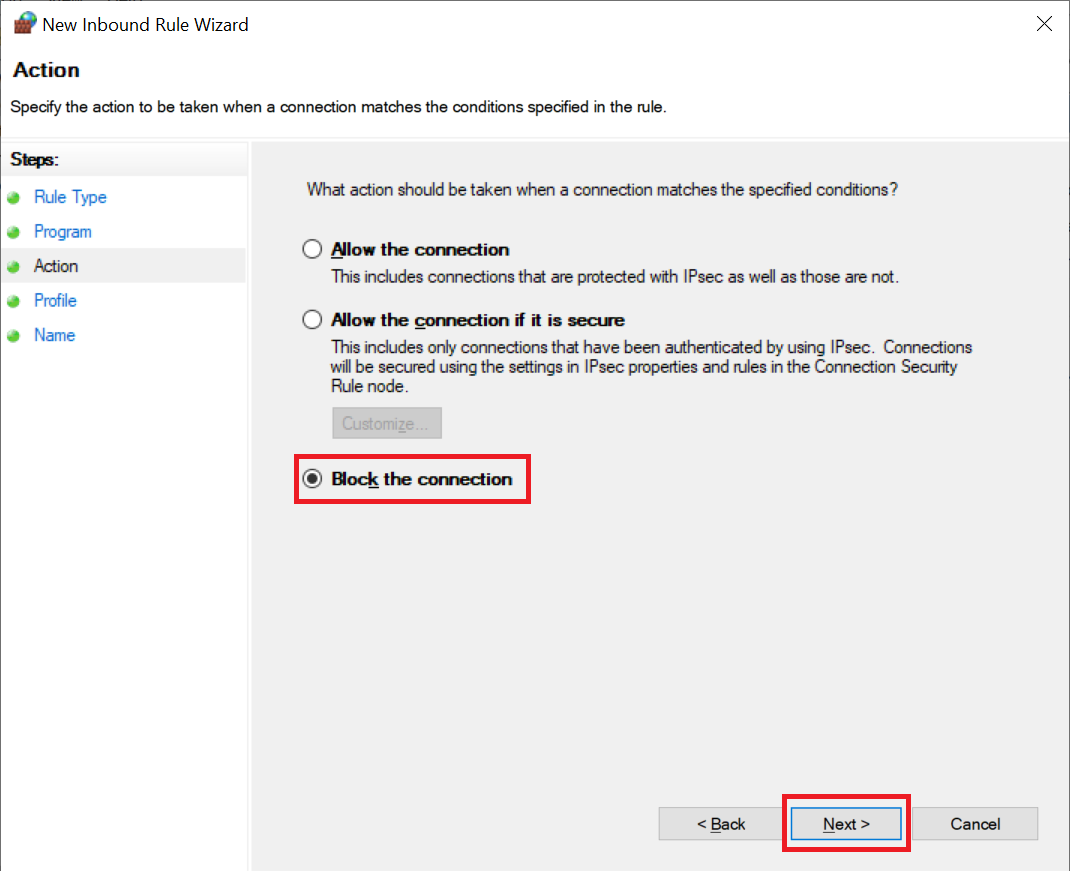The height and width of the screenshot is (871, 1070).
Task: Click the green bullet beside Name
Action: tap(13, 336)
